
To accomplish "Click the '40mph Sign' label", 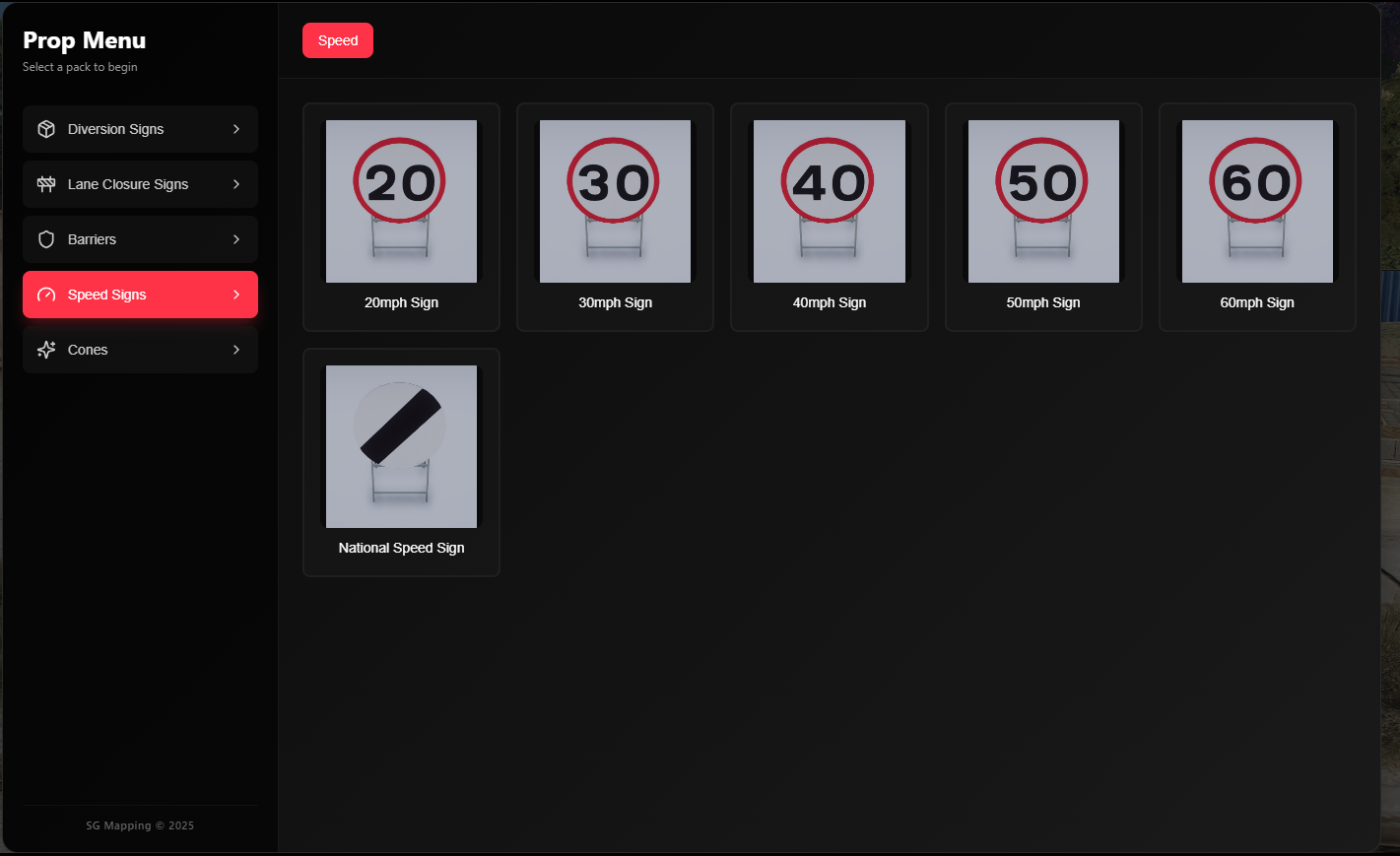I will (830, 302).
